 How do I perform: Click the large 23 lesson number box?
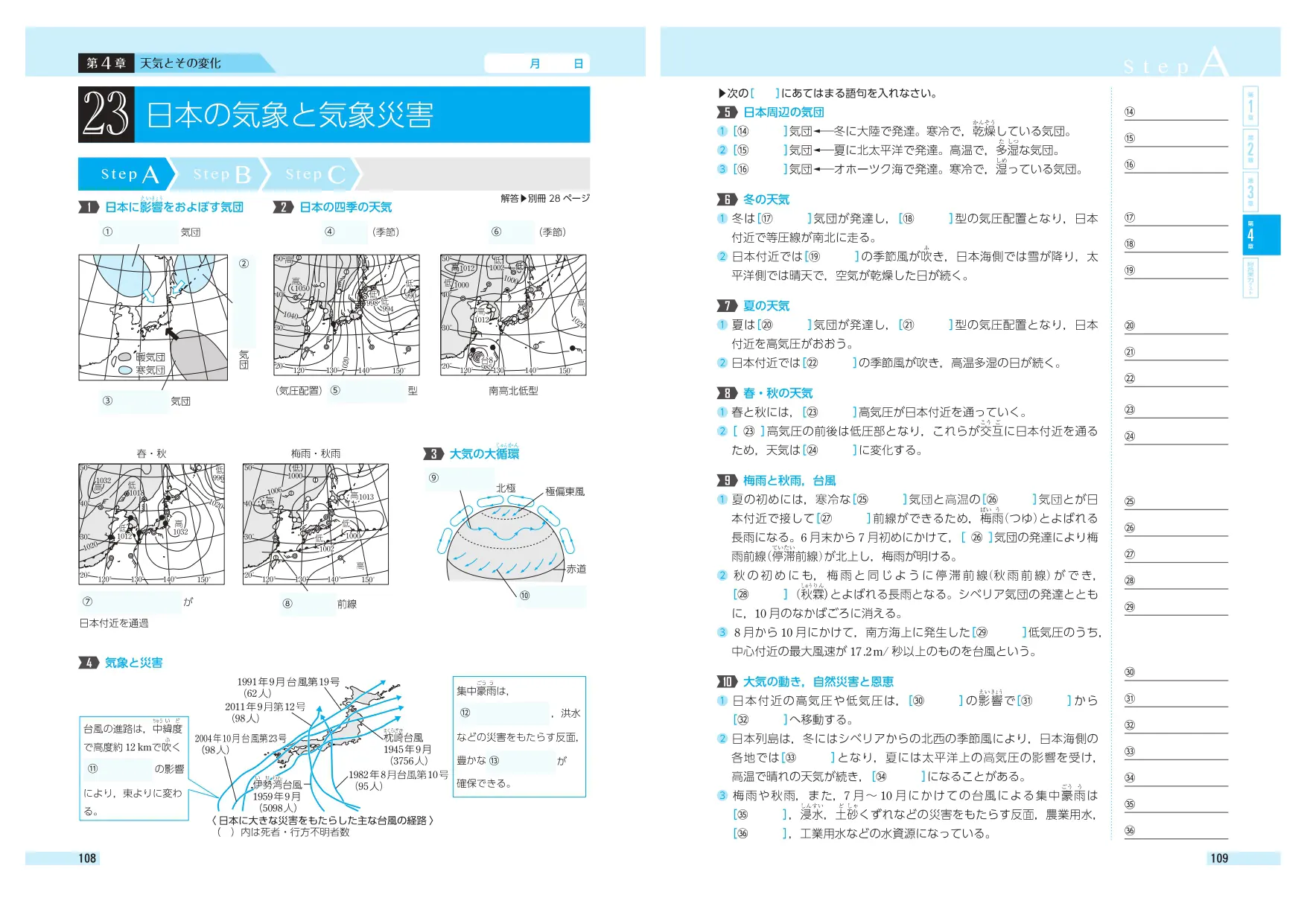point(106,115)
